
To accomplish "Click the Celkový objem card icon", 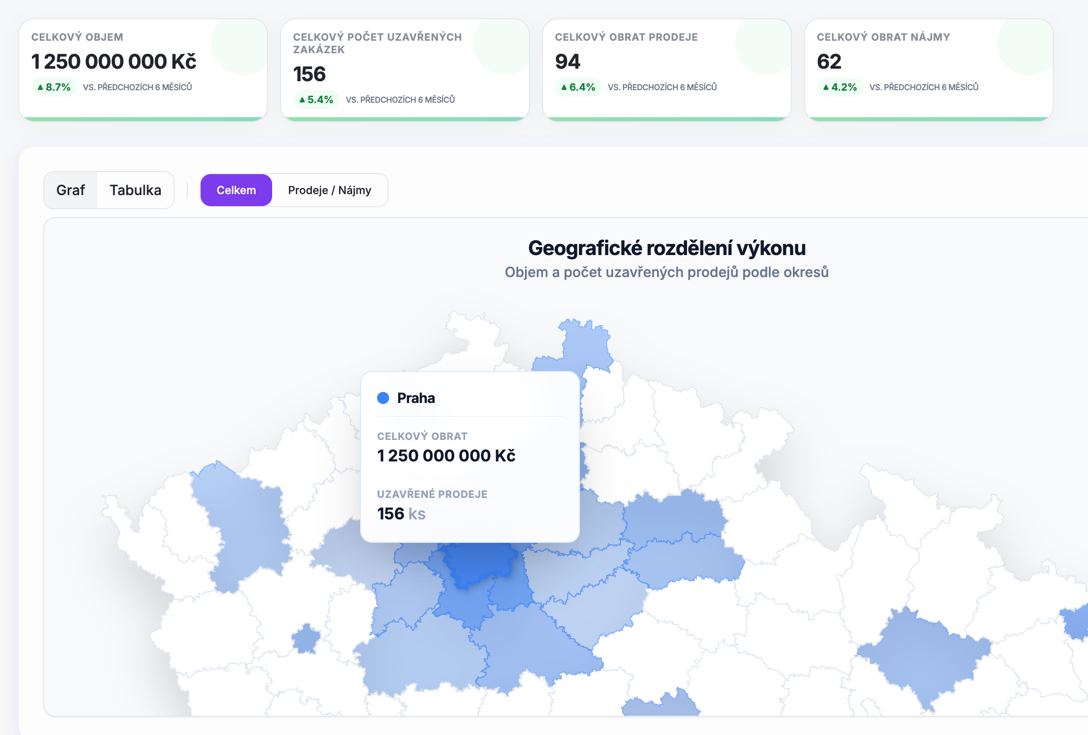I will click(238, 48).
